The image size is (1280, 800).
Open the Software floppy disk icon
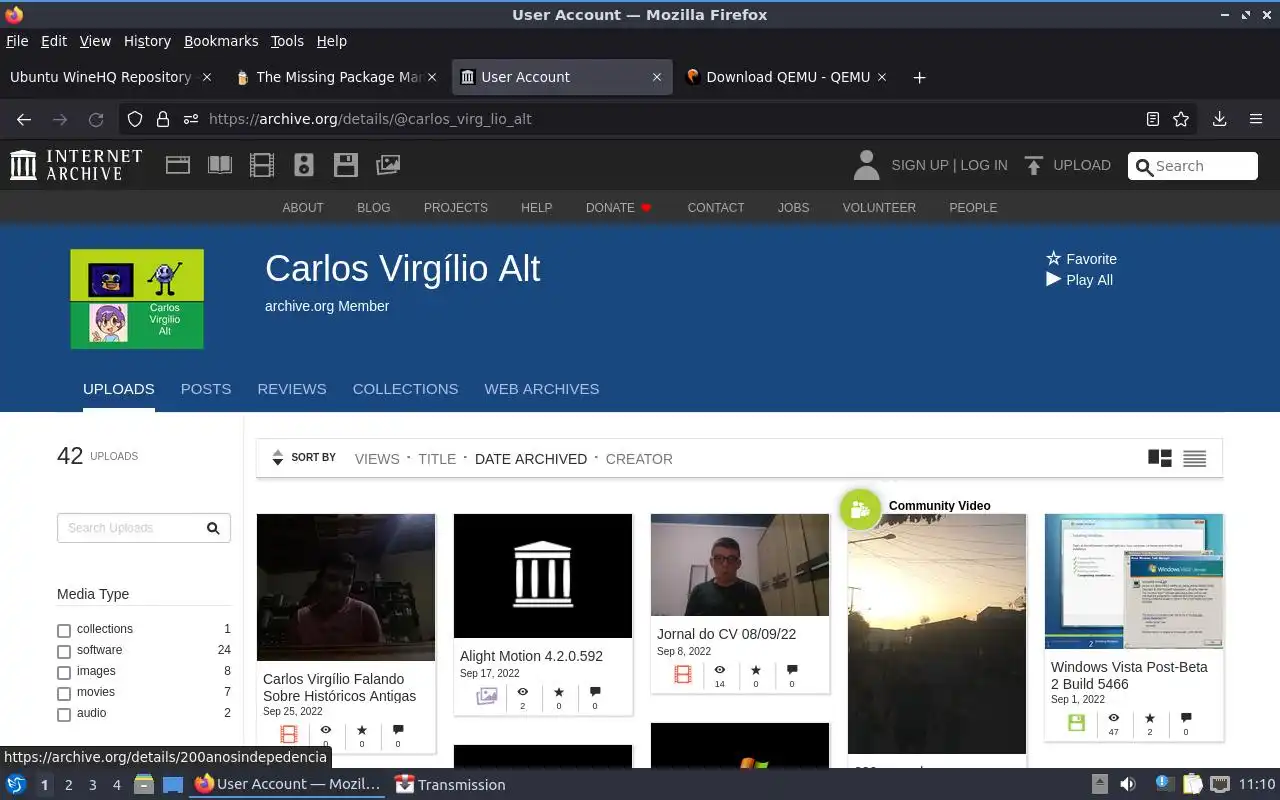[346, 165]
